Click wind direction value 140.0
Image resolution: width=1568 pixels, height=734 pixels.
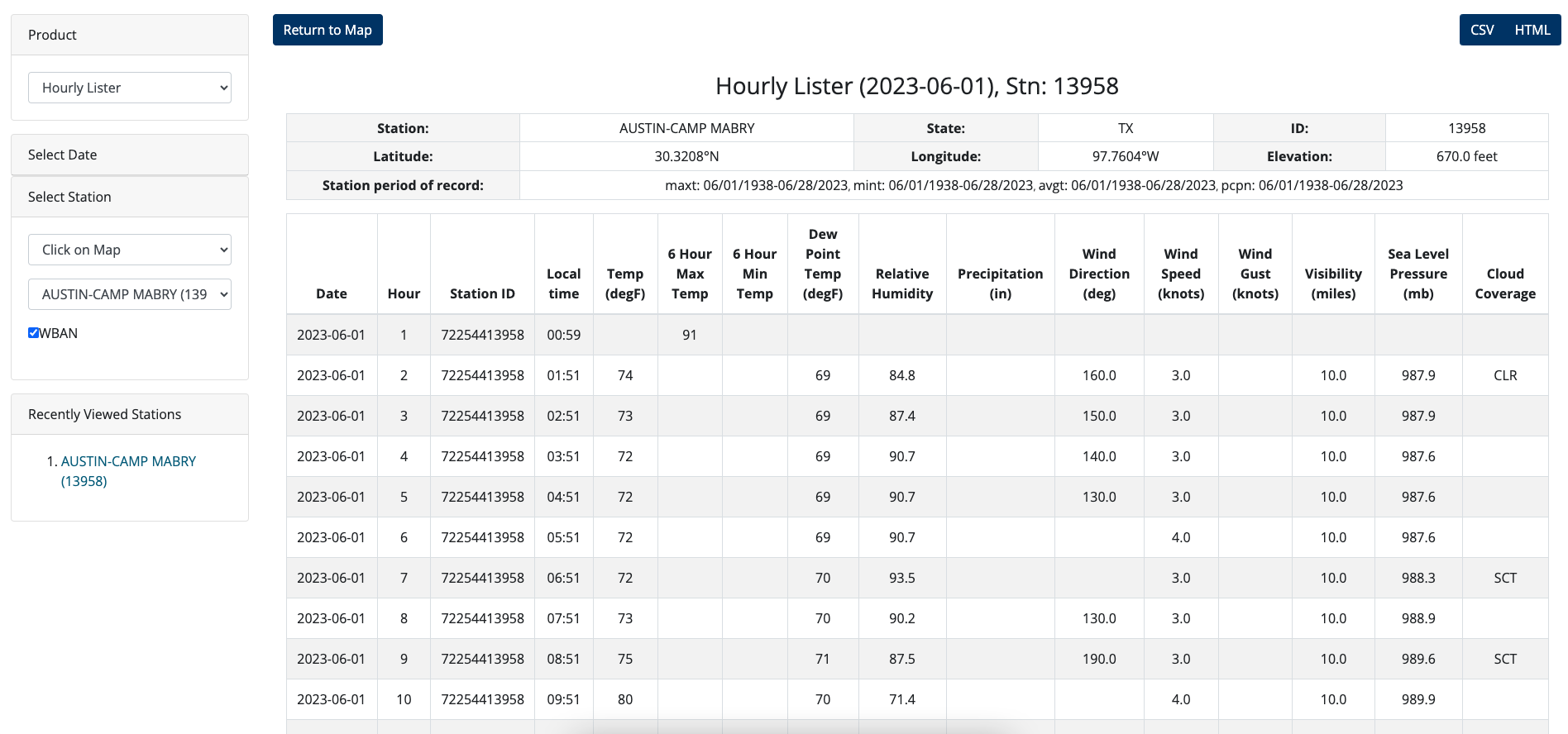(1099, 456)
